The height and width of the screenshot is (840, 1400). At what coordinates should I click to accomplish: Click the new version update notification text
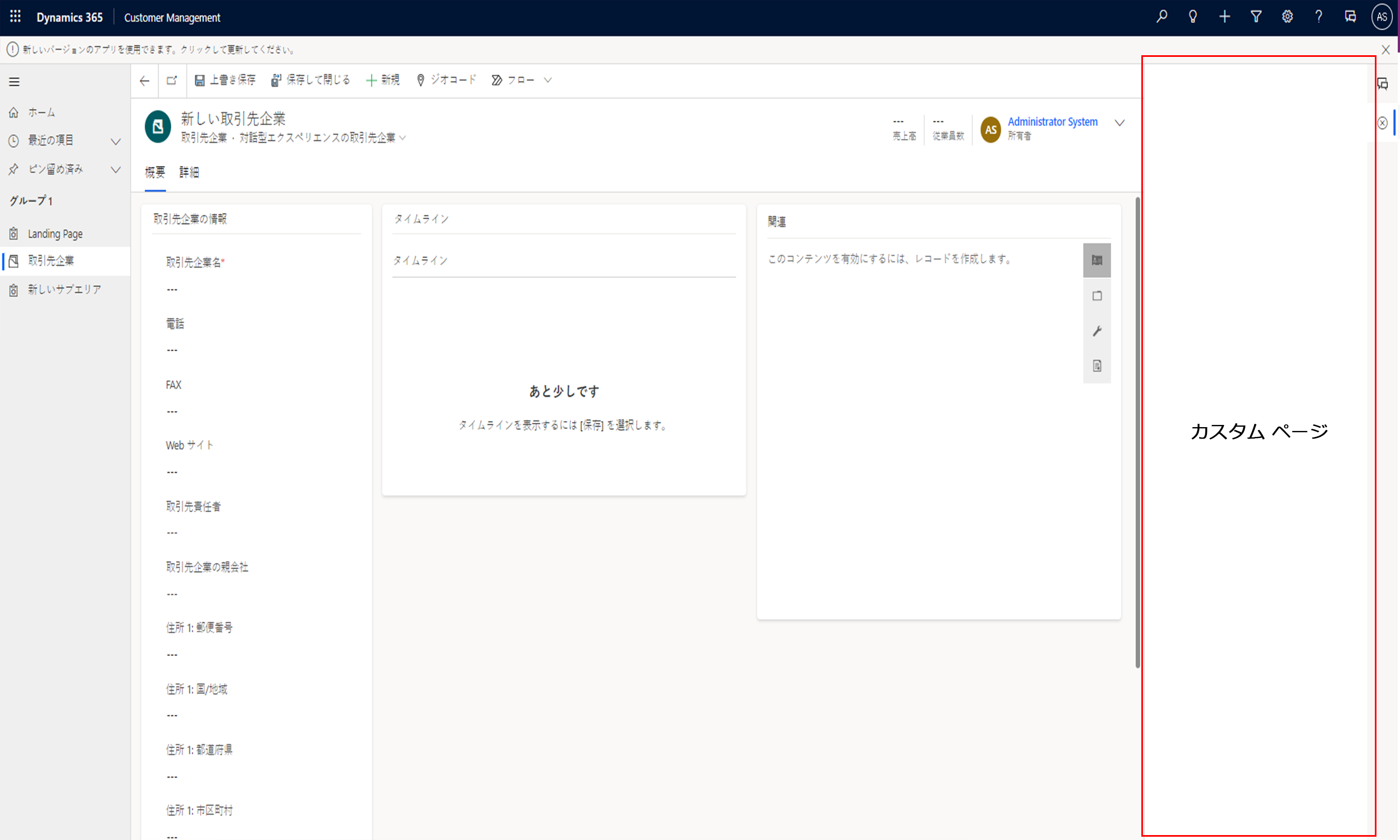[x=160, y=50]
